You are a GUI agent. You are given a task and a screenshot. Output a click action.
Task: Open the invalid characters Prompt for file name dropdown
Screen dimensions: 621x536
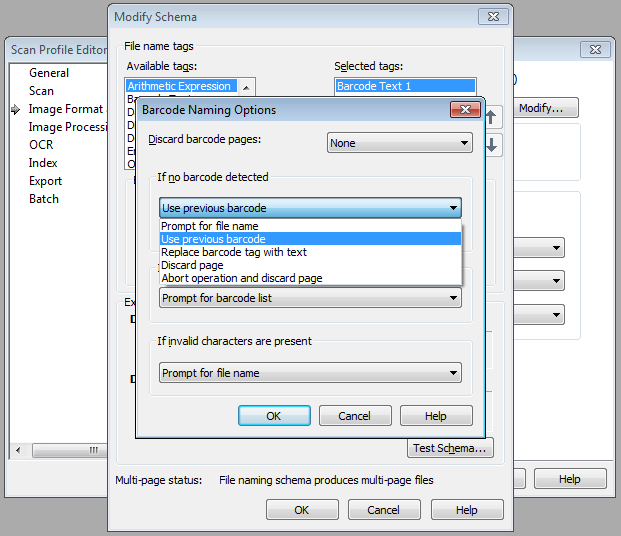tap(310, 373)
